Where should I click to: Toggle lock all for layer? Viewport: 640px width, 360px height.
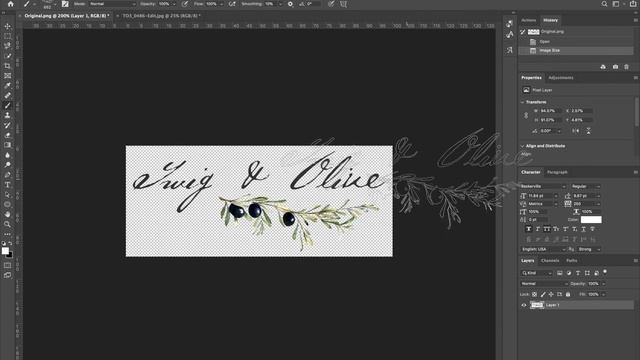pyautogui.click(x=568, y=294)
